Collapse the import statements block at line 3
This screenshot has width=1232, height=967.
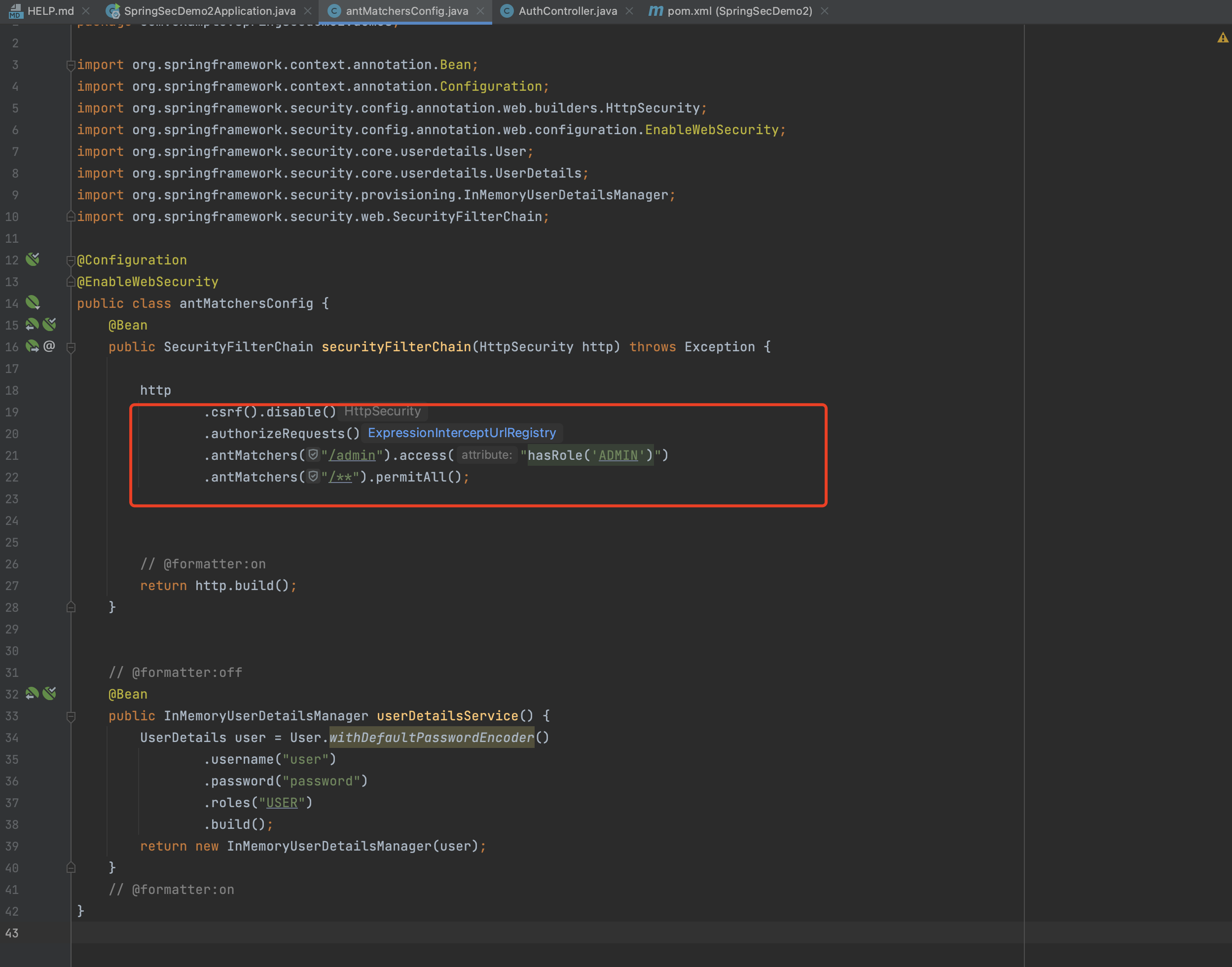[71, 65]
